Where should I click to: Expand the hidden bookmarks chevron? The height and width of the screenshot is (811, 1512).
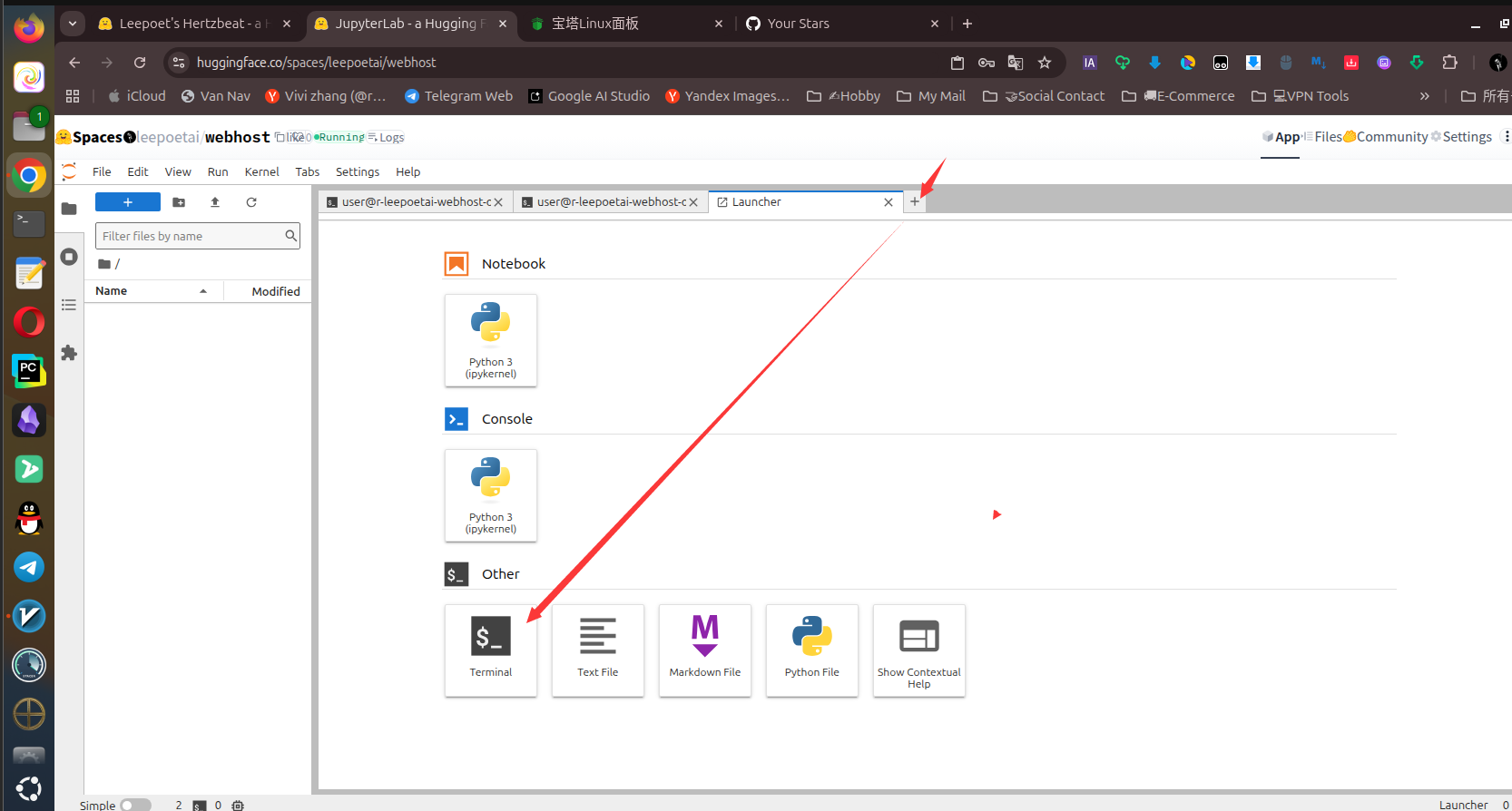click(x=1424, y=96)
